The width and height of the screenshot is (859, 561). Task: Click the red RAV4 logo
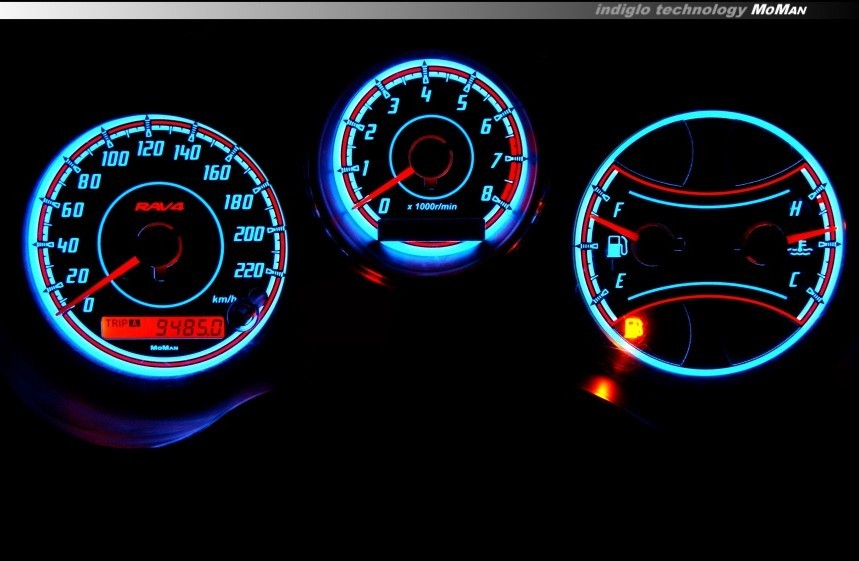[157, 207]
